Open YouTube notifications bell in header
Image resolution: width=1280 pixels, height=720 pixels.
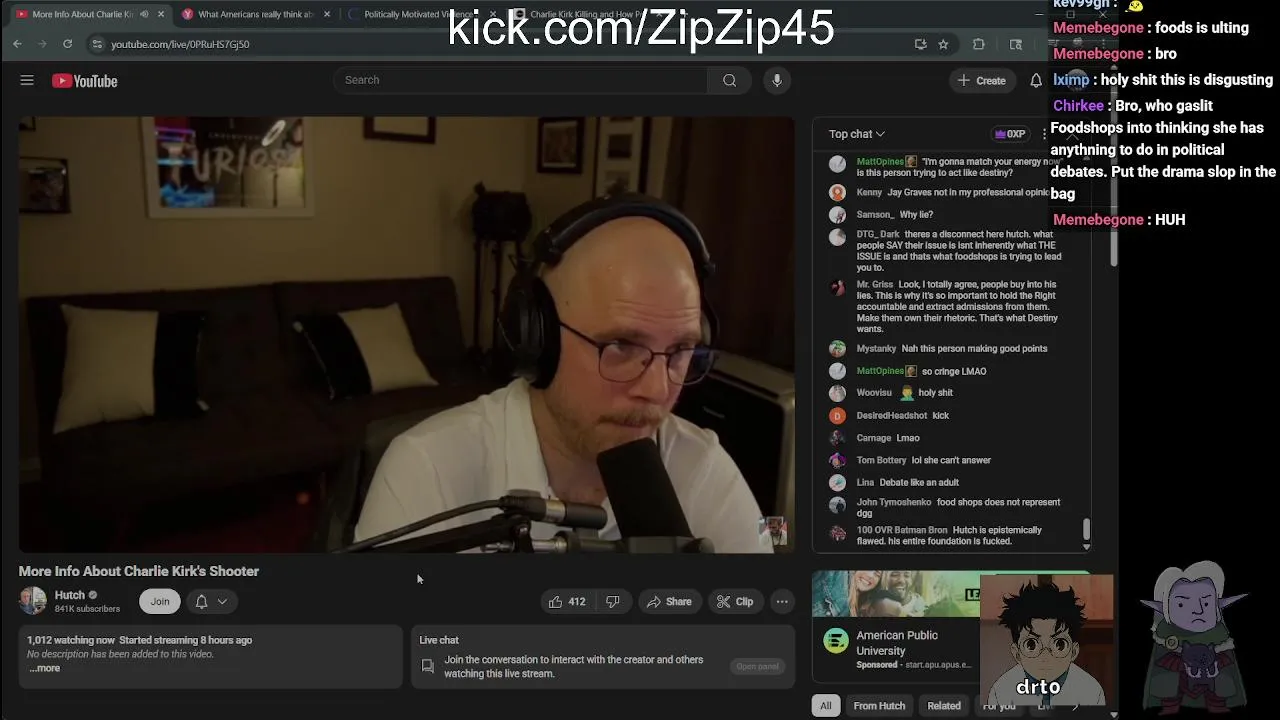(x=1036, y=80)
